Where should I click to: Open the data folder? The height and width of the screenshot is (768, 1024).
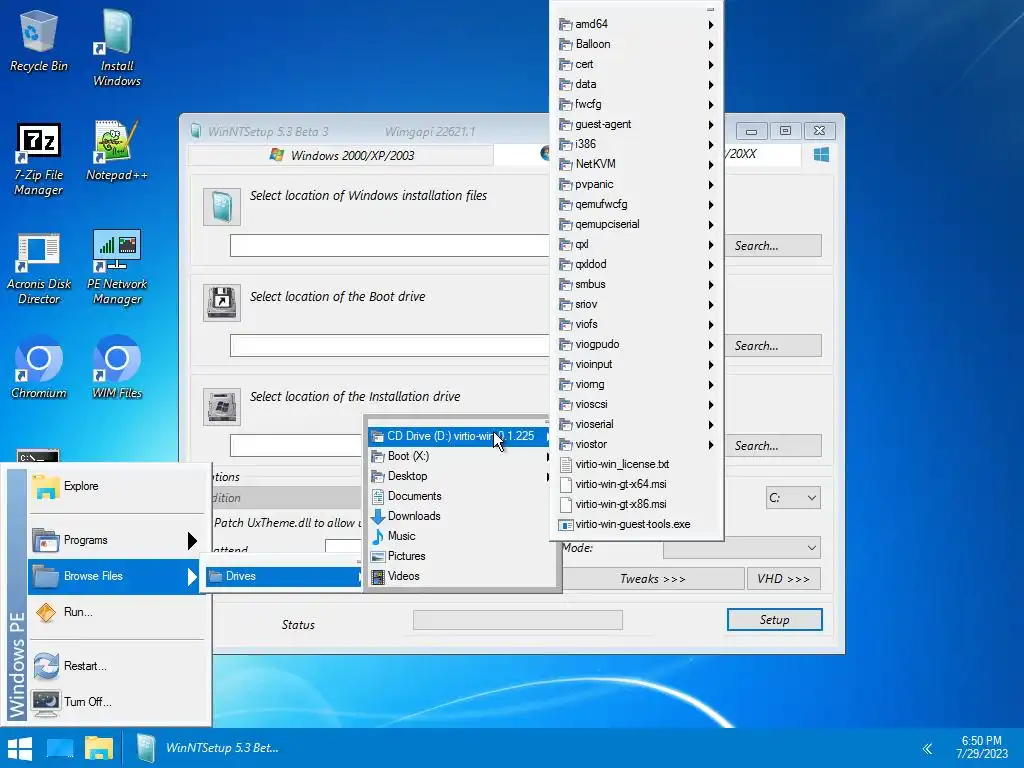(x=637, y=84)
